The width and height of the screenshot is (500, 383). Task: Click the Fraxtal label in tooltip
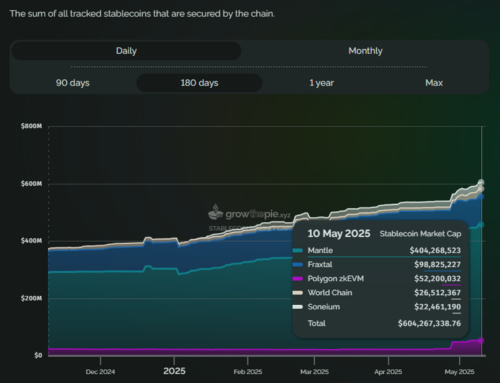(x=320, y=265)
